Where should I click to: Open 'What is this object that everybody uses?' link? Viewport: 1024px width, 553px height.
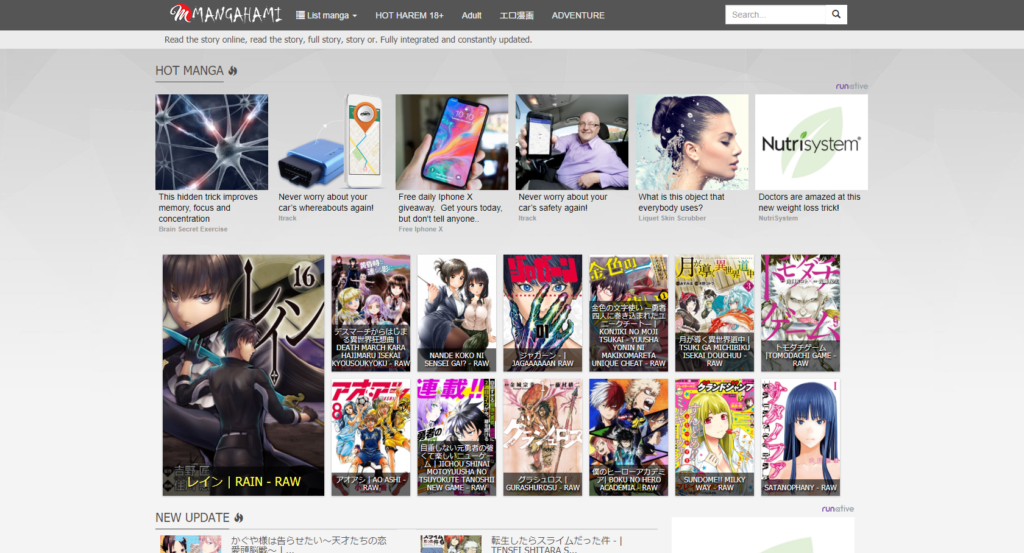pyautogui.click(x=681, y=202)
